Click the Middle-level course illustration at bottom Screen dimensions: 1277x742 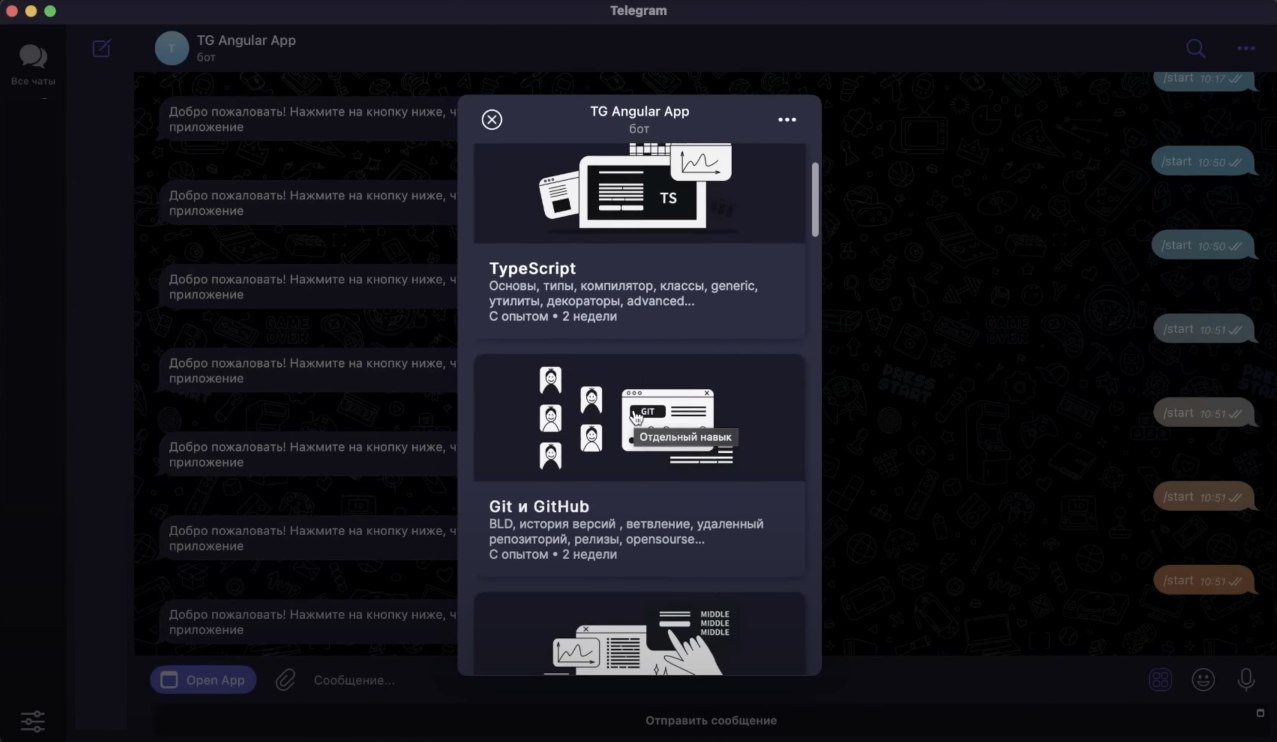639,636
